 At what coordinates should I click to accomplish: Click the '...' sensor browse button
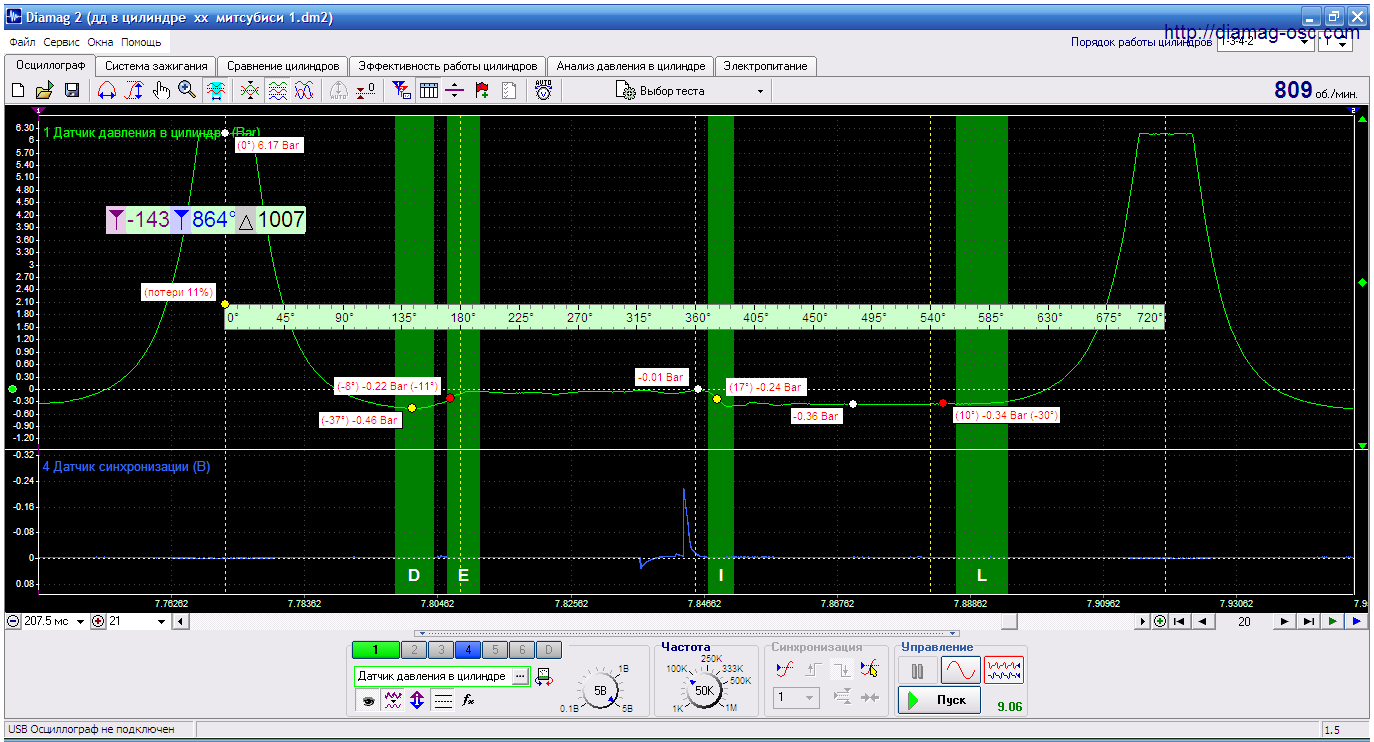coord(520,676)
